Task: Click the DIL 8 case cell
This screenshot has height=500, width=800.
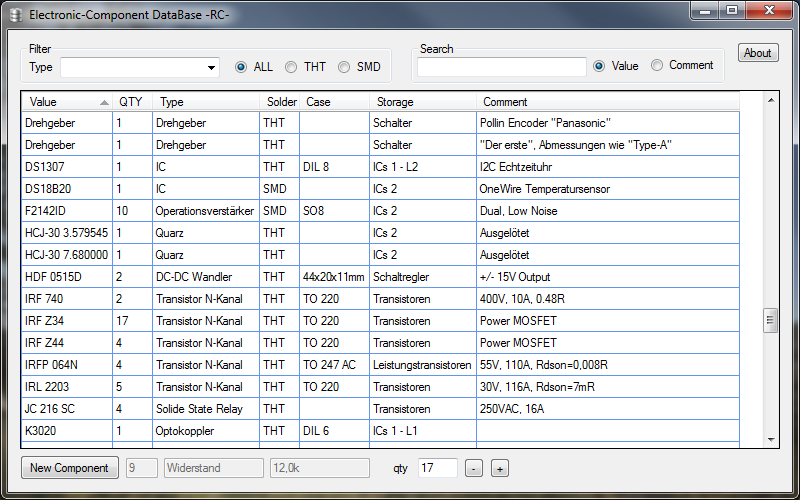Action: click(334, 167)
